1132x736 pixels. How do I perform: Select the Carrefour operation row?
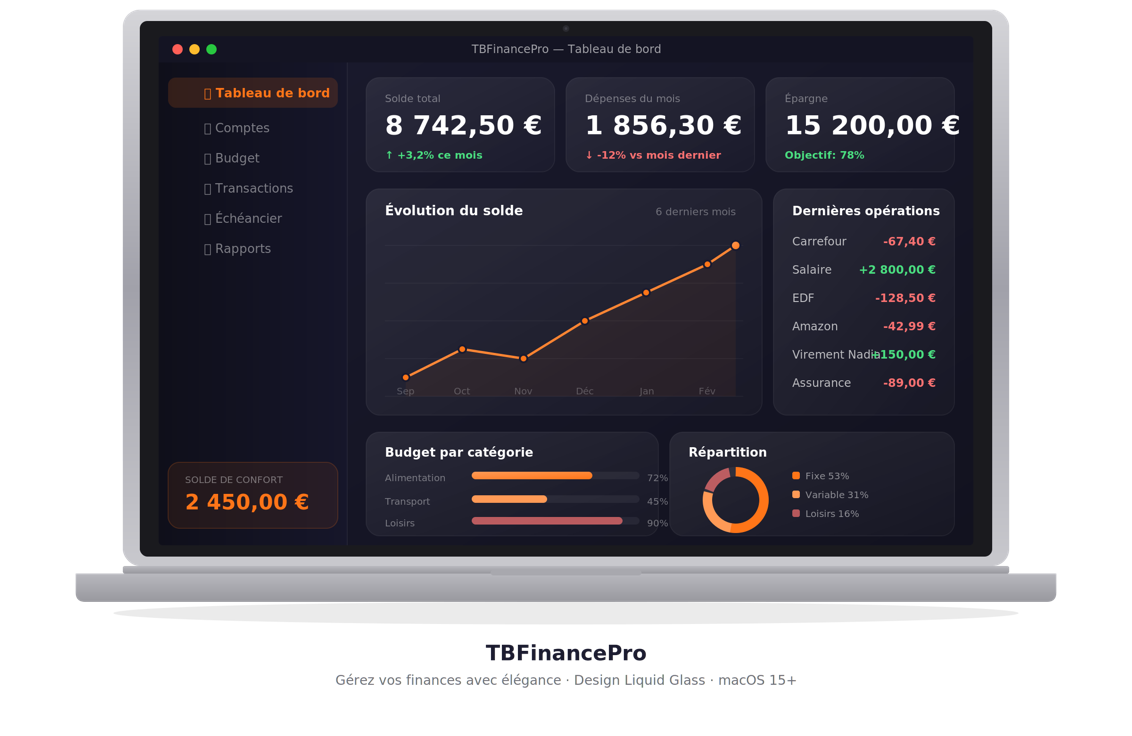(863, 241)
